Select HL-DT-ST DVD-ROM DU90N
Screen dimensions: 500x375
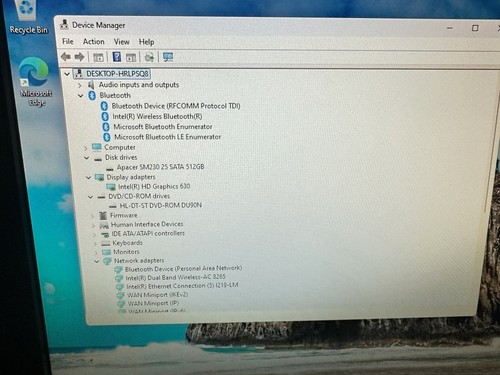click(x=161, y=205)
